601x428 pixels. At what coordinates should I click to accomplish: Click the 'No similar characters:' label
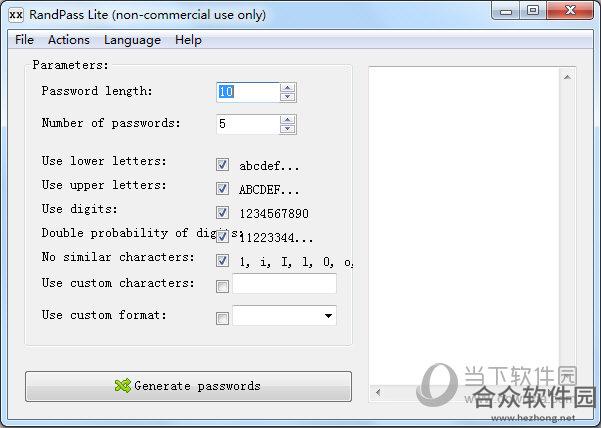118,257
